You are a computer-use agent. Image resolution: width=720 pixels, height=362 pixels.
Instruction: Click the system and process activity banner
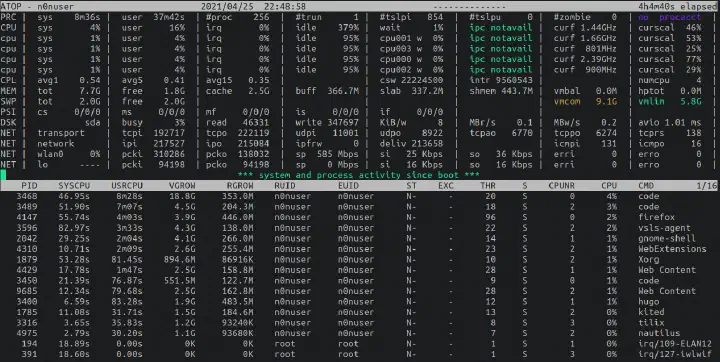(x=359, y=175)
